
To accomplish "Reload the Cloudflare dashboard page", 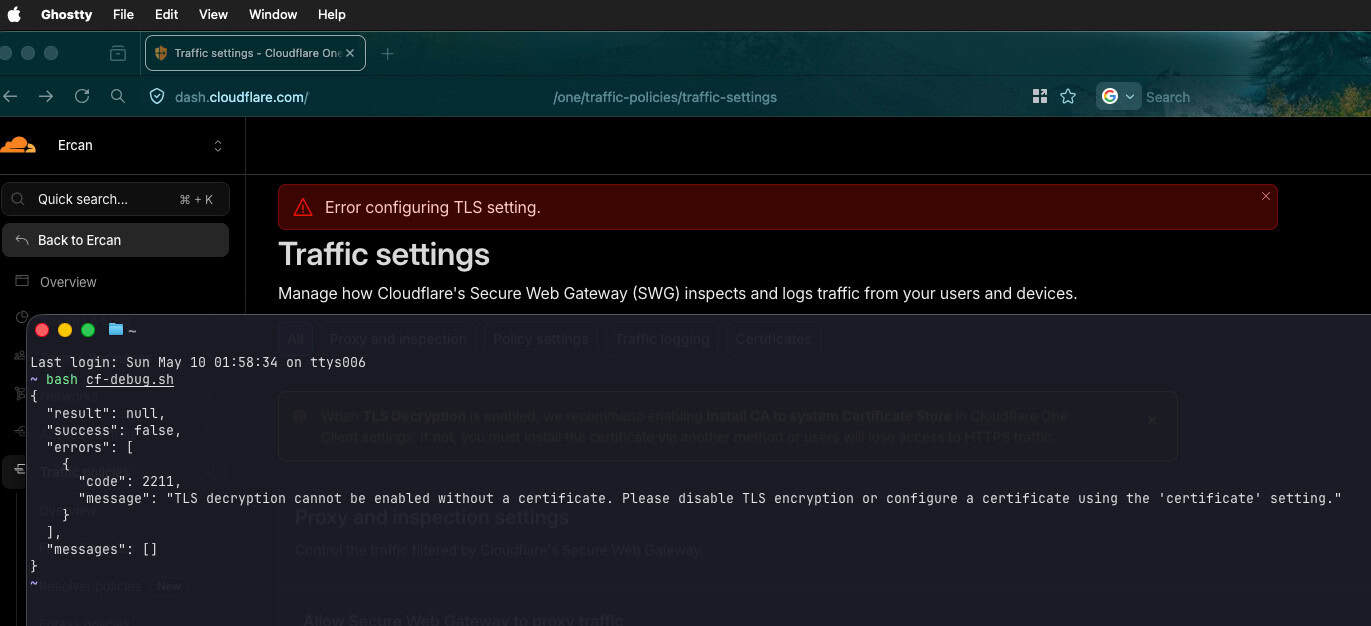I will tap(82, 96).
